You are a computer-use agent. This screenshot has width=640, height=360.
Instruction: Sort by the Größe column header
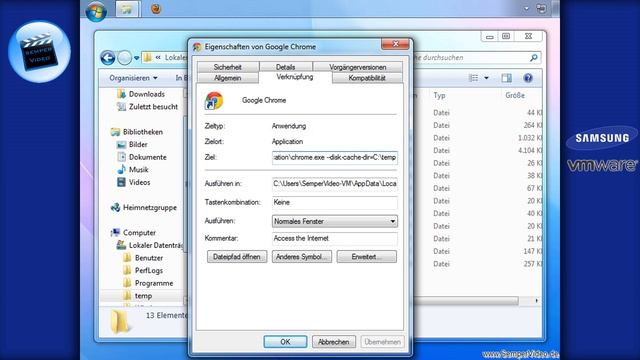[515, 96]
